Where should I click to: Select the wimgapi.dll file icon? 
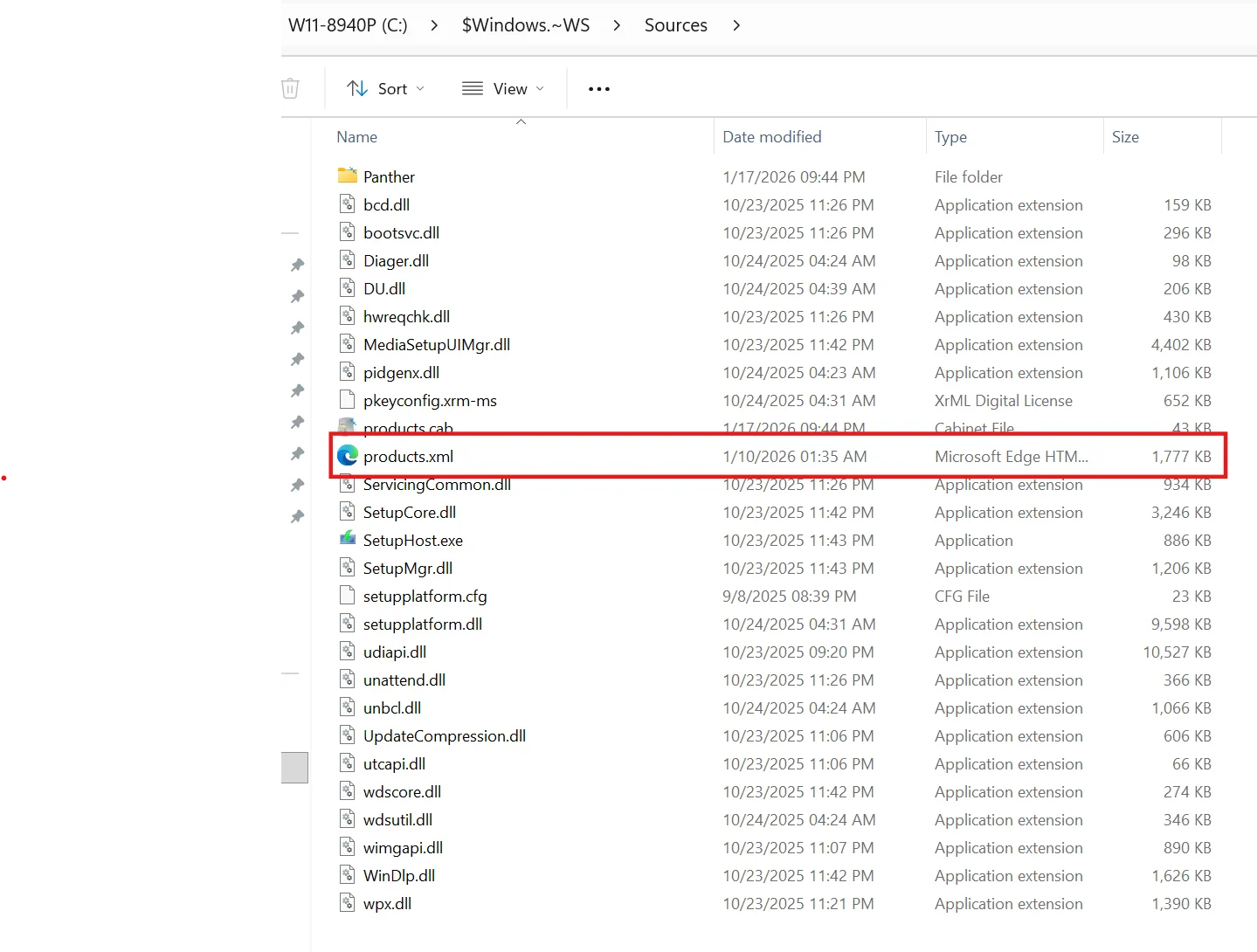(348, 847)
